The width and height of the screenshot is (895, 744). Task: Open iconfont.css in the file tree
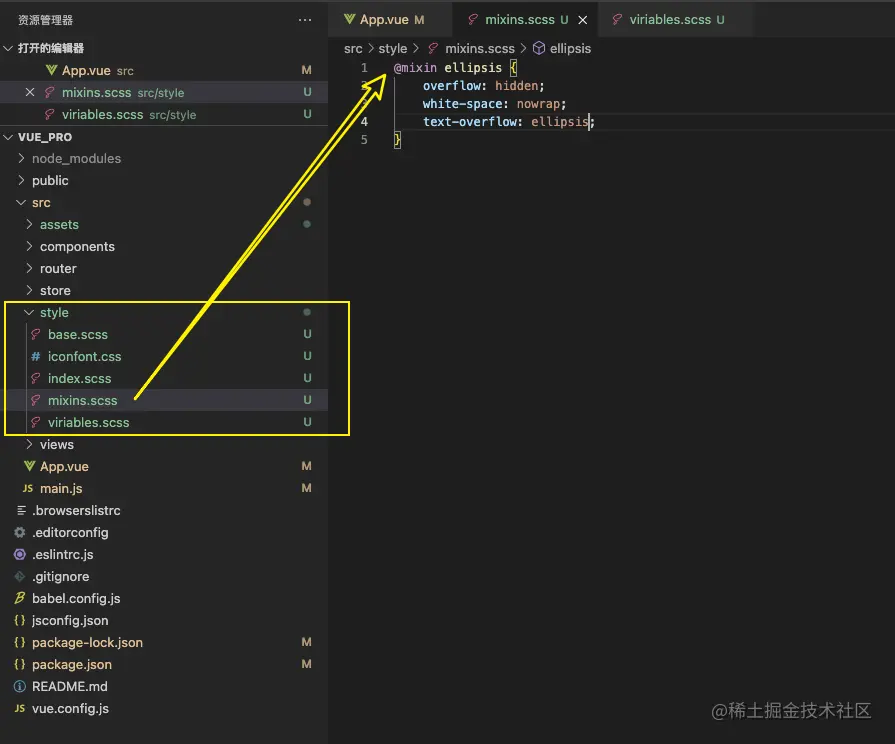pyautogui.click(x=166, y=356)
